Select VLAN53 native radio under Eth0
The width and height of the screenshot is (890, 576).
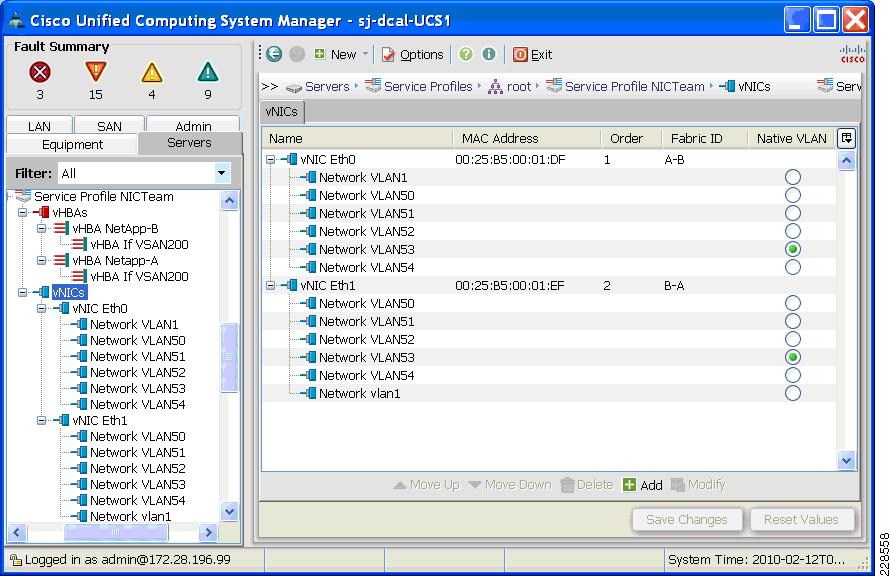click(x=793, y=249)
